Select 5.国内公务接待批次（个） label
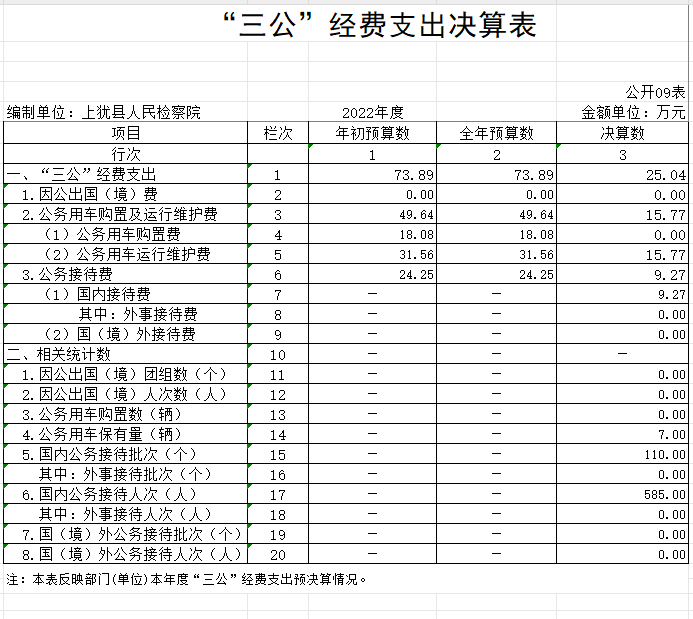This screenshot has width=693, height=619. pos(109,454)
